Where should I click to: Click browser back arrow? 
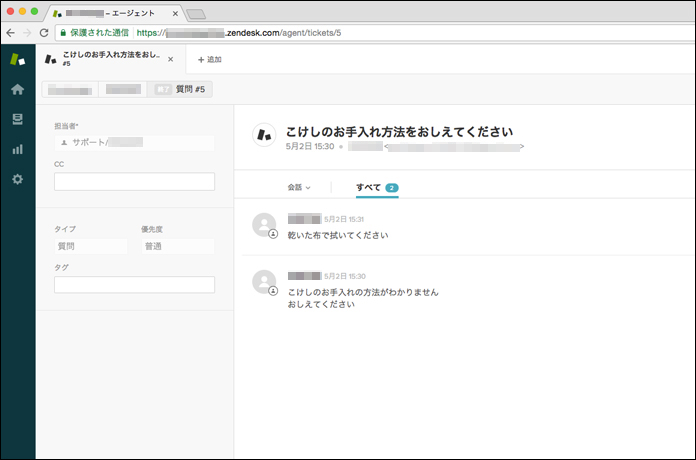tap(11, 33)
